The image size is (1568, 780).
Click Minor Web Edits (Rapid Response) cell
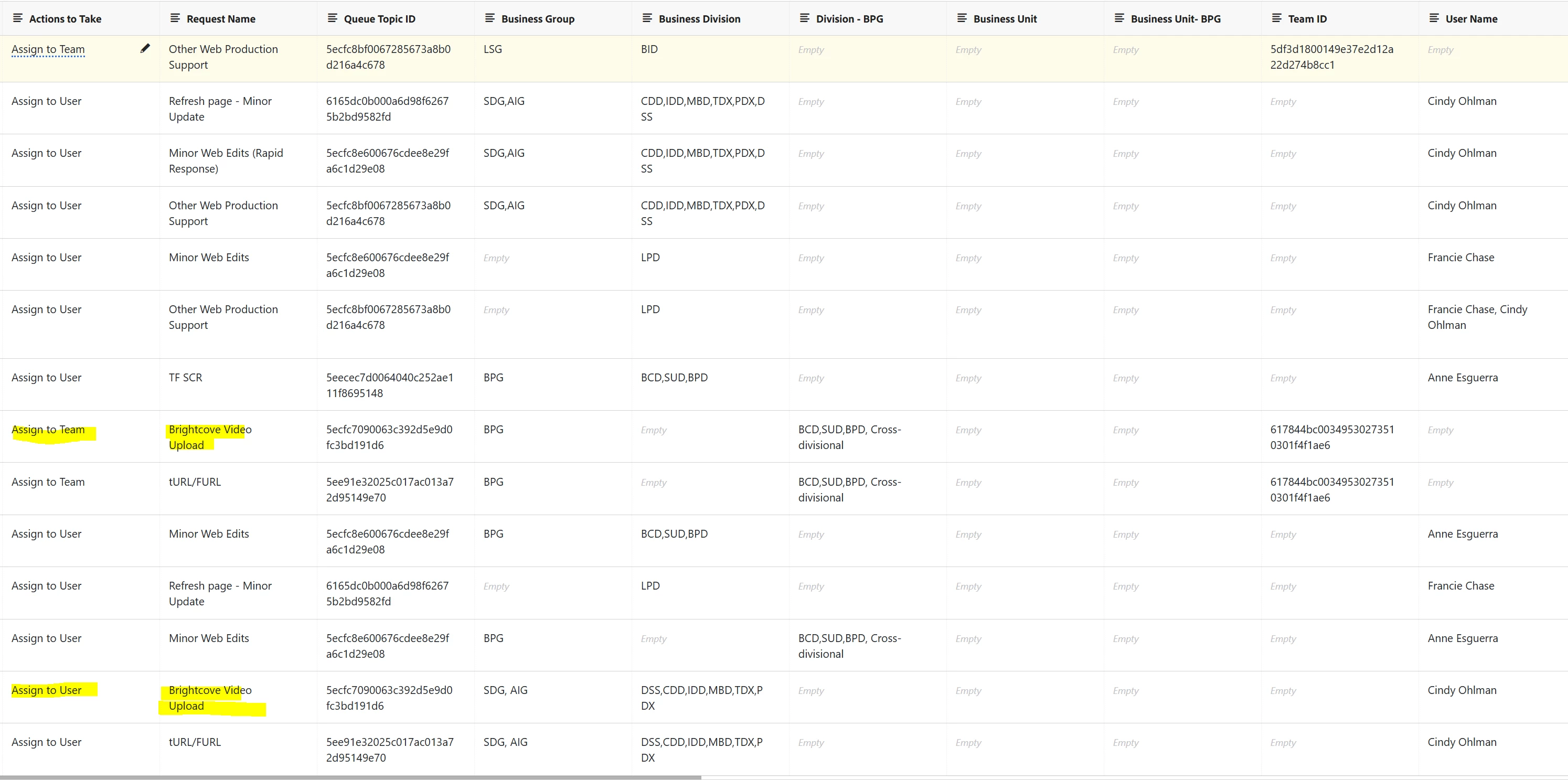226,161
